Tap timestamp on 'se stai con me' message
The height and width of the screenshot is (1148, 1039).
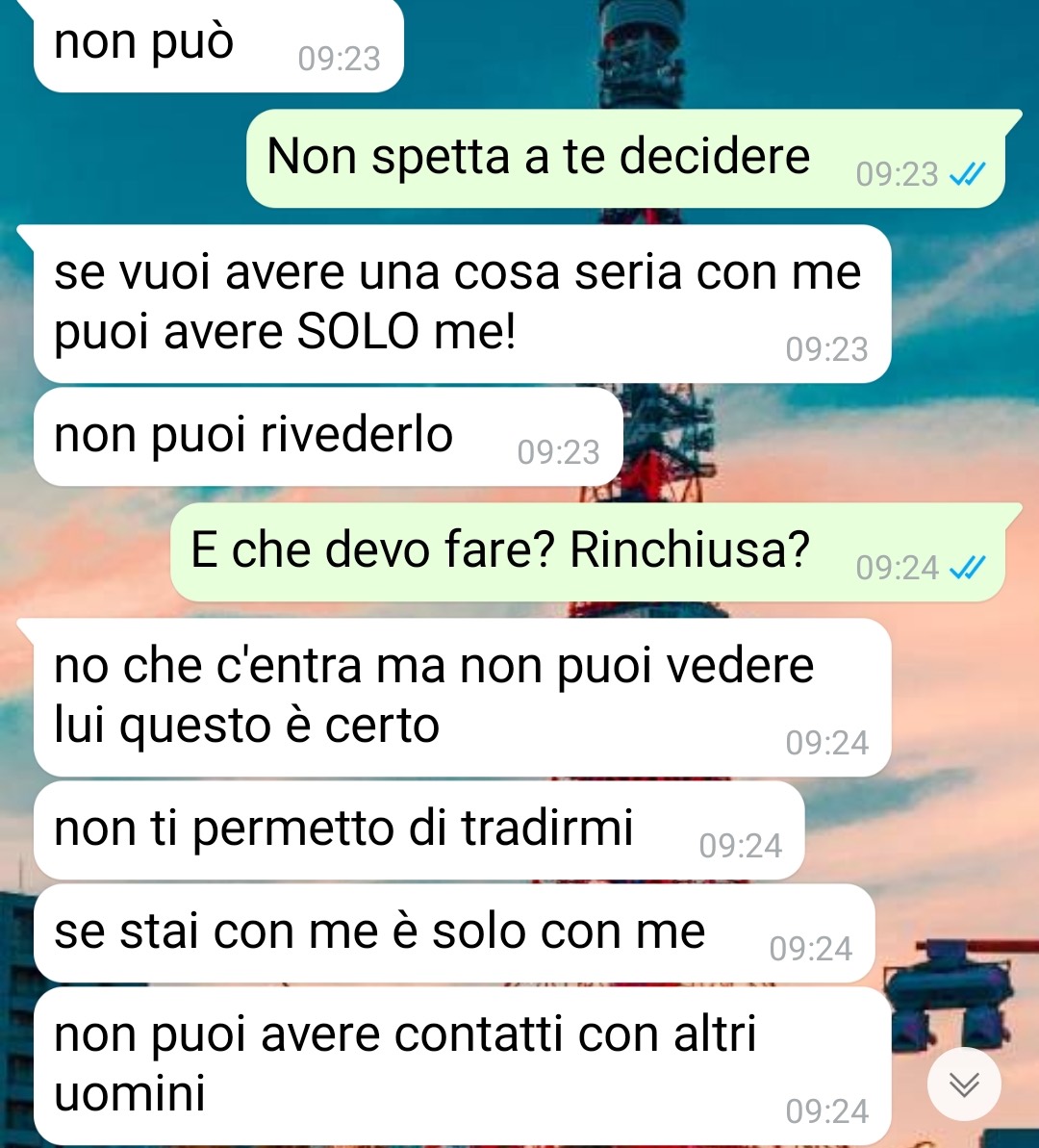click(x=811, y=950)
